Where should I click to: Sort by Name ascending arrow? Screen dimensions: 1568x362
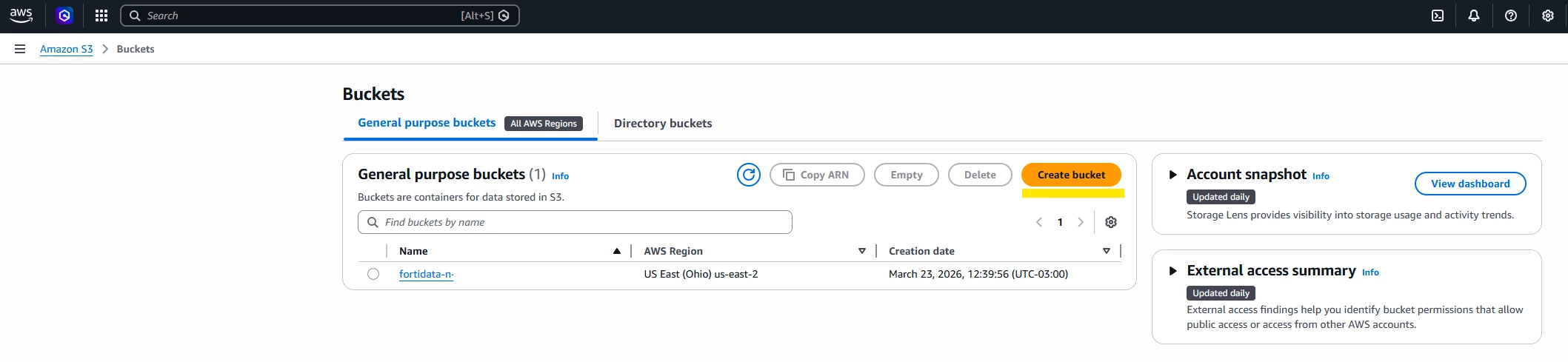(x=617, y=251)
